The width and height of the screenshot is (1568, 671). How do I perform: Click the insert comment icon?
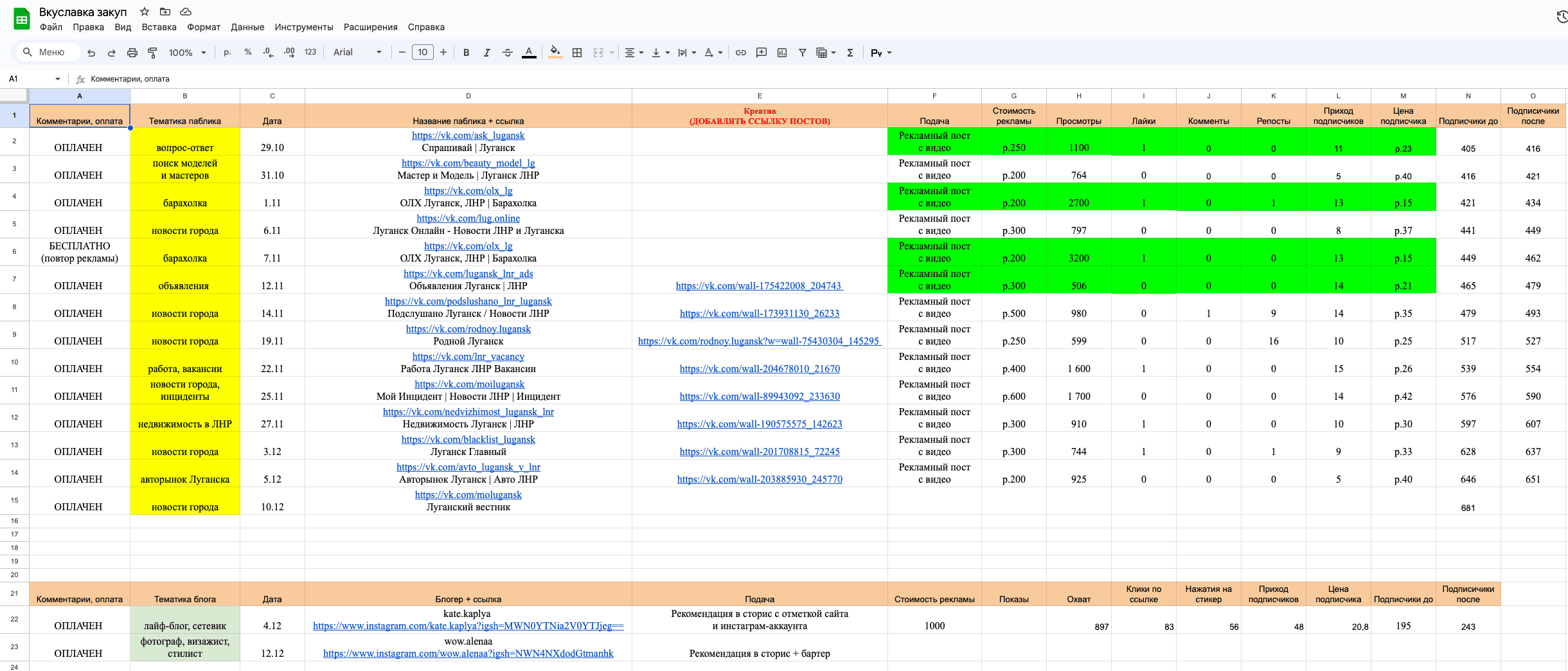click(762, 53)
